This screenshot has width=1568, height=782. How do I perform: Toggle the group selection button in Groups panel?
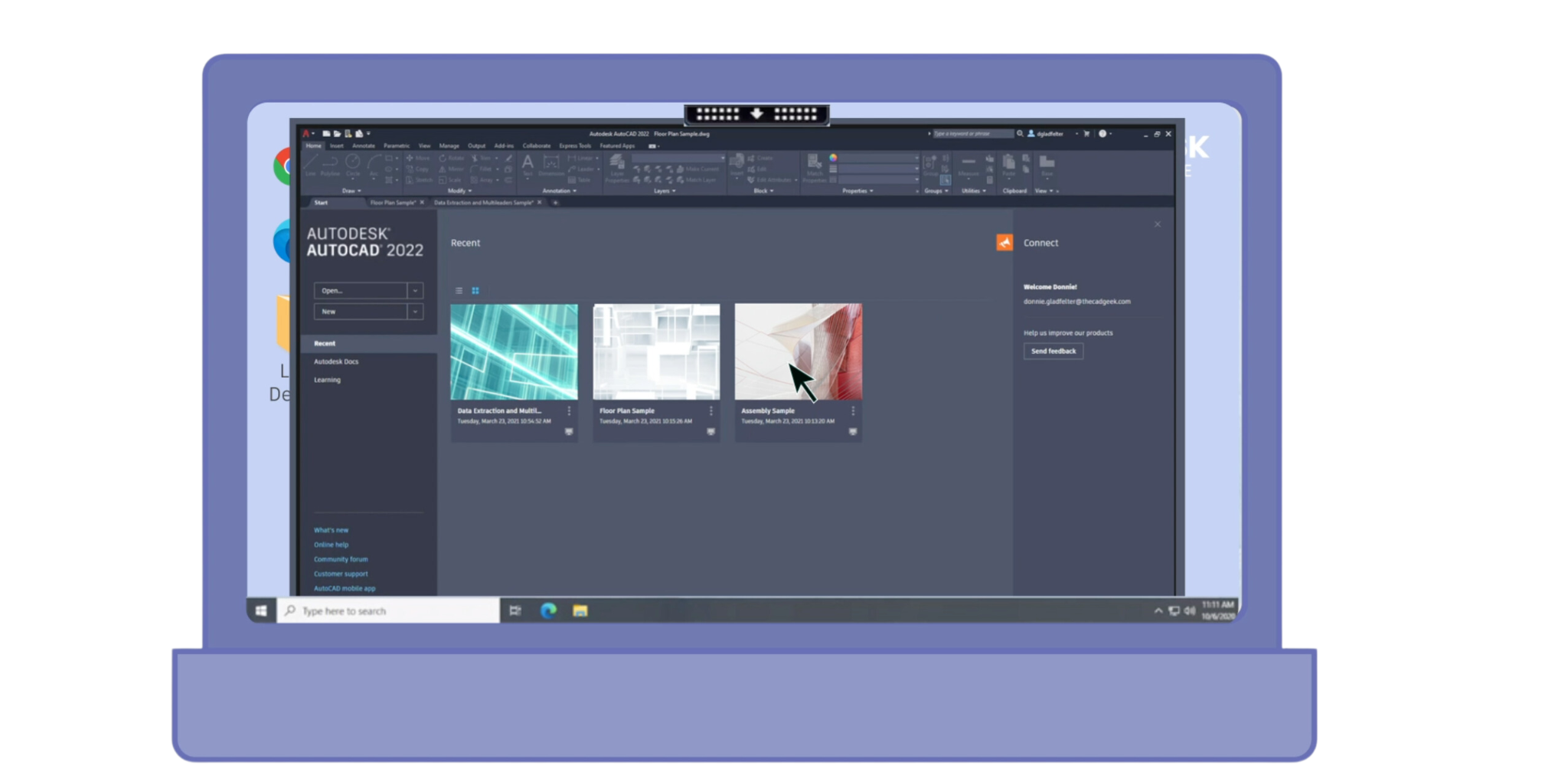946,180
